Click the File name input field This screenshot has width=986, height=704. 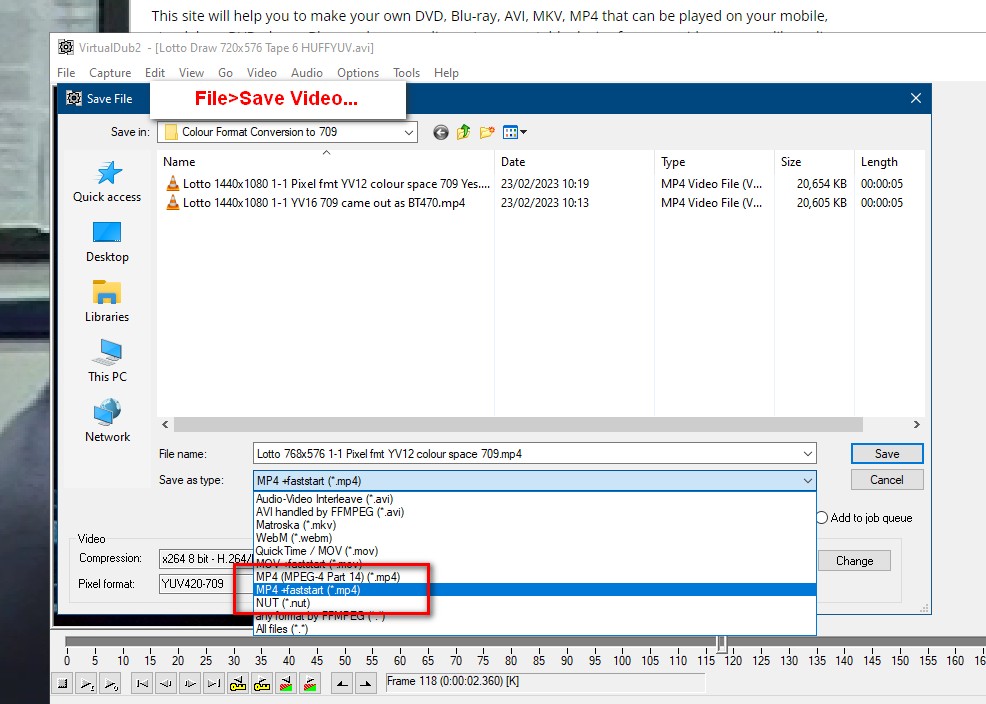(527, 454)
